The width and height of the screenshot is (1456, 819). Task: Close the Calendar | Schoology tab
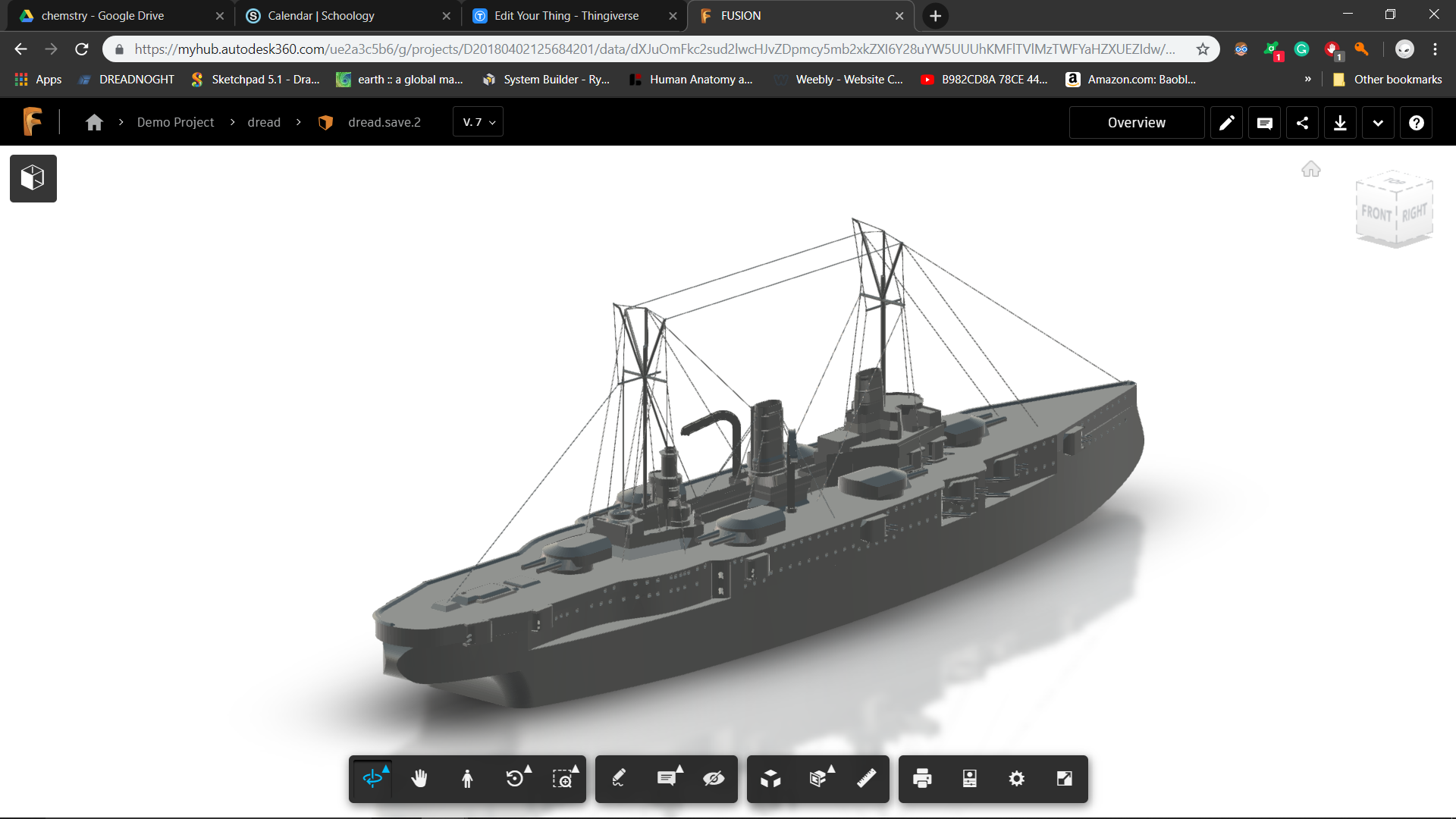(x=446, y=16)
